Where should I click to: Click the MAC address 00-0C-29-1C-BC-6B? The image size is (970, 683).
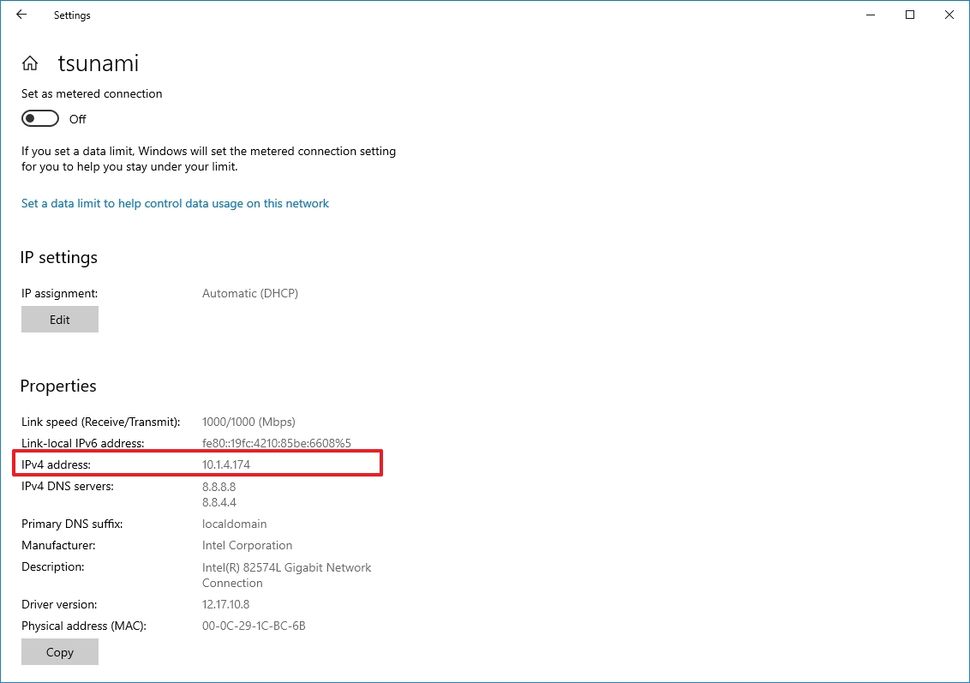(251, 625)
